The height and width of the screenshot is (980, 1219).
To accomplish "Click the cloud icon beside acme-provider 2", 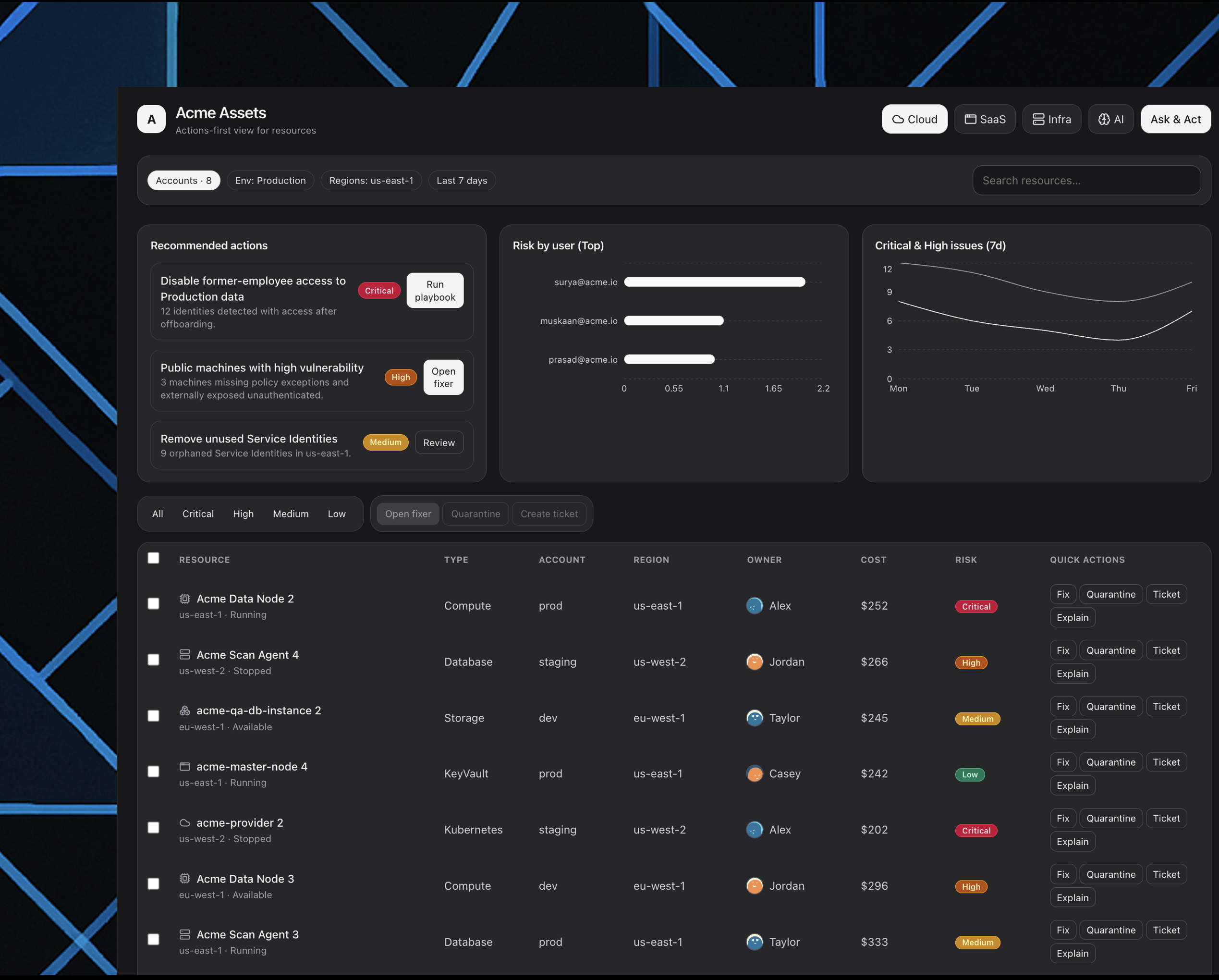I will click(184, 822).
